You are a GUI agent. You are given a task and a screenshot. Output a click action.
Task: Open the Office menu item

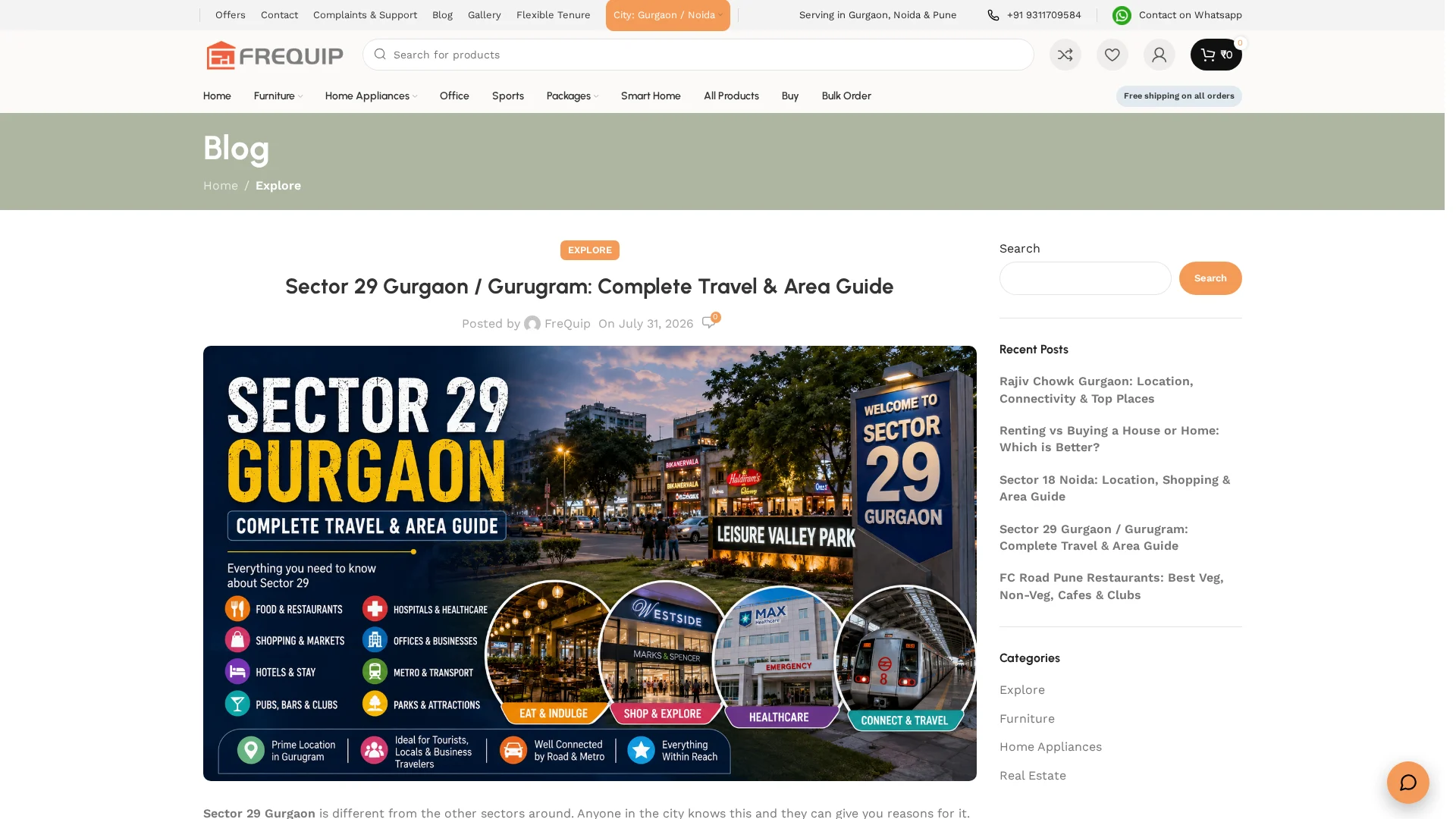(x=454, y=96)
